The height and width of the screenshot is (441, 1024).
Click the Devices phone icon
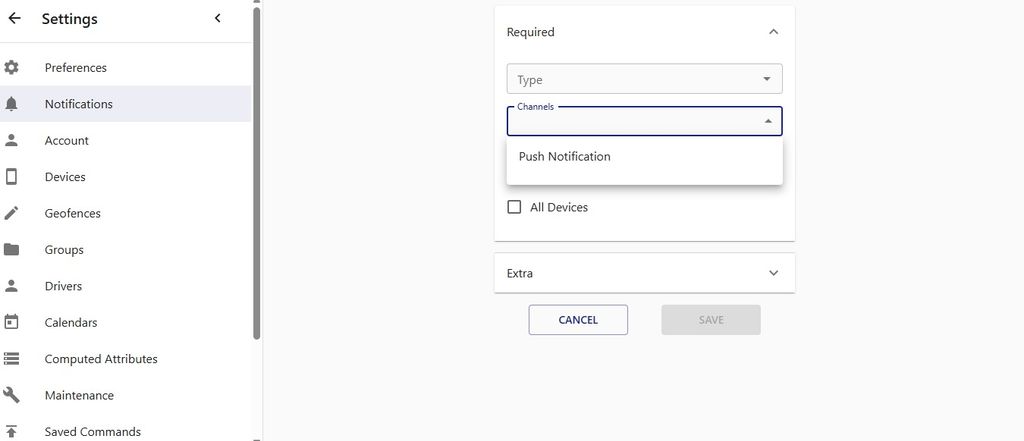click(12, 177)
